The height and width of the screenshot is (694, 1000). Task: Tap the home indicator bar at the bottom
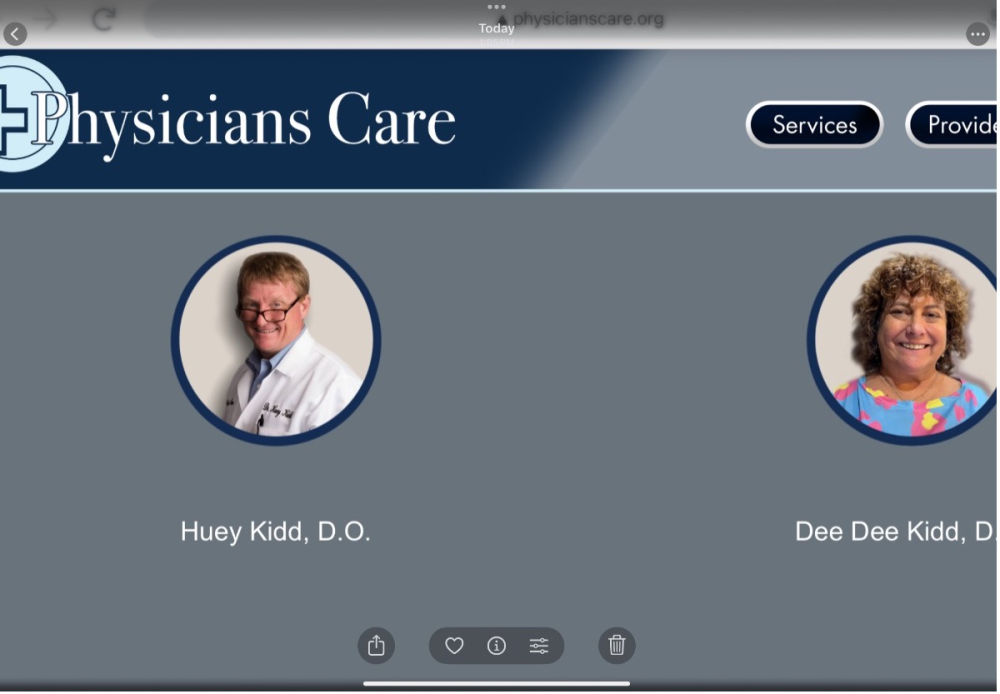click(497, 684)
